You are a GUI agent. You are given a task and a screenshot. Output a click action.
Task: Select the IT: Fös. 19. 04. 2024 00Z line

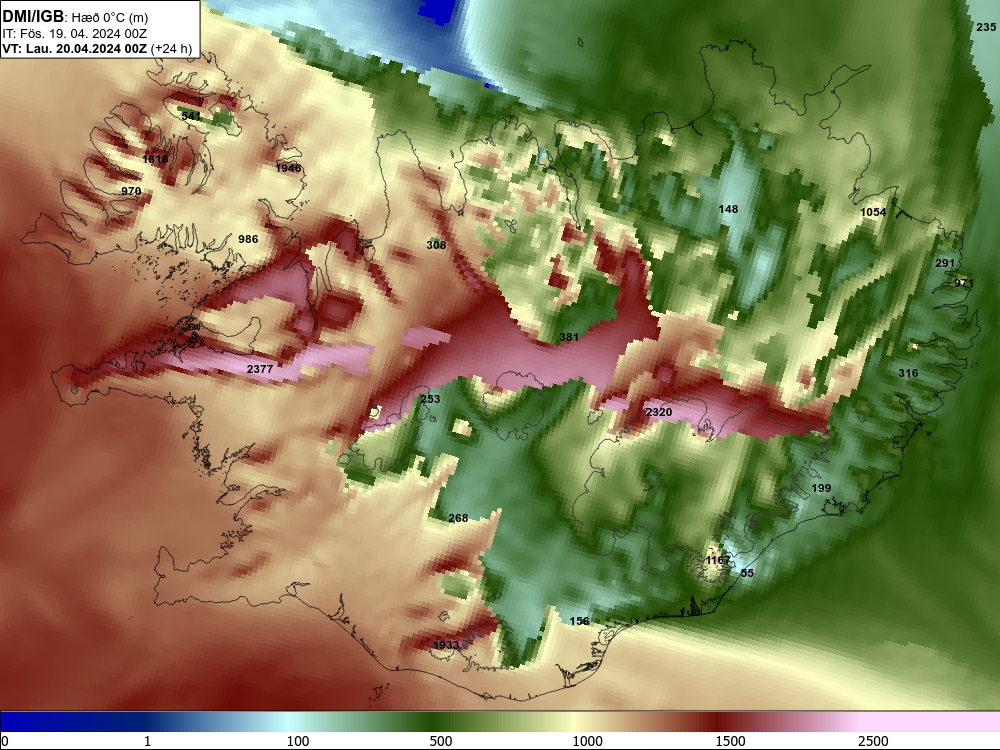coord(75,34)
